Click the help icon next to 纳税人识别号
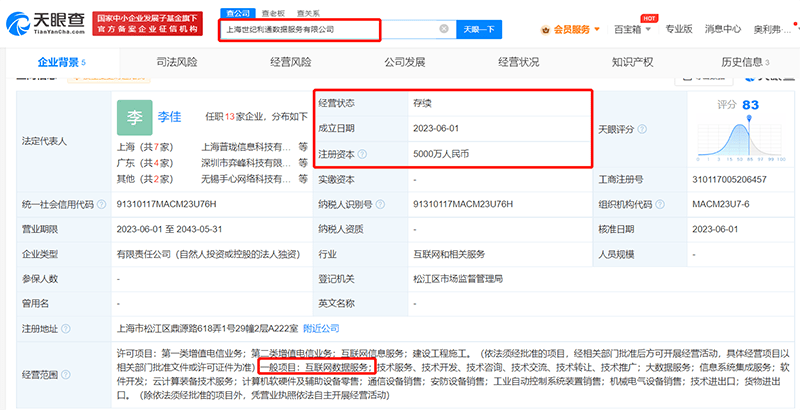This screenshot has width=800, height=410. pos(380,204)
